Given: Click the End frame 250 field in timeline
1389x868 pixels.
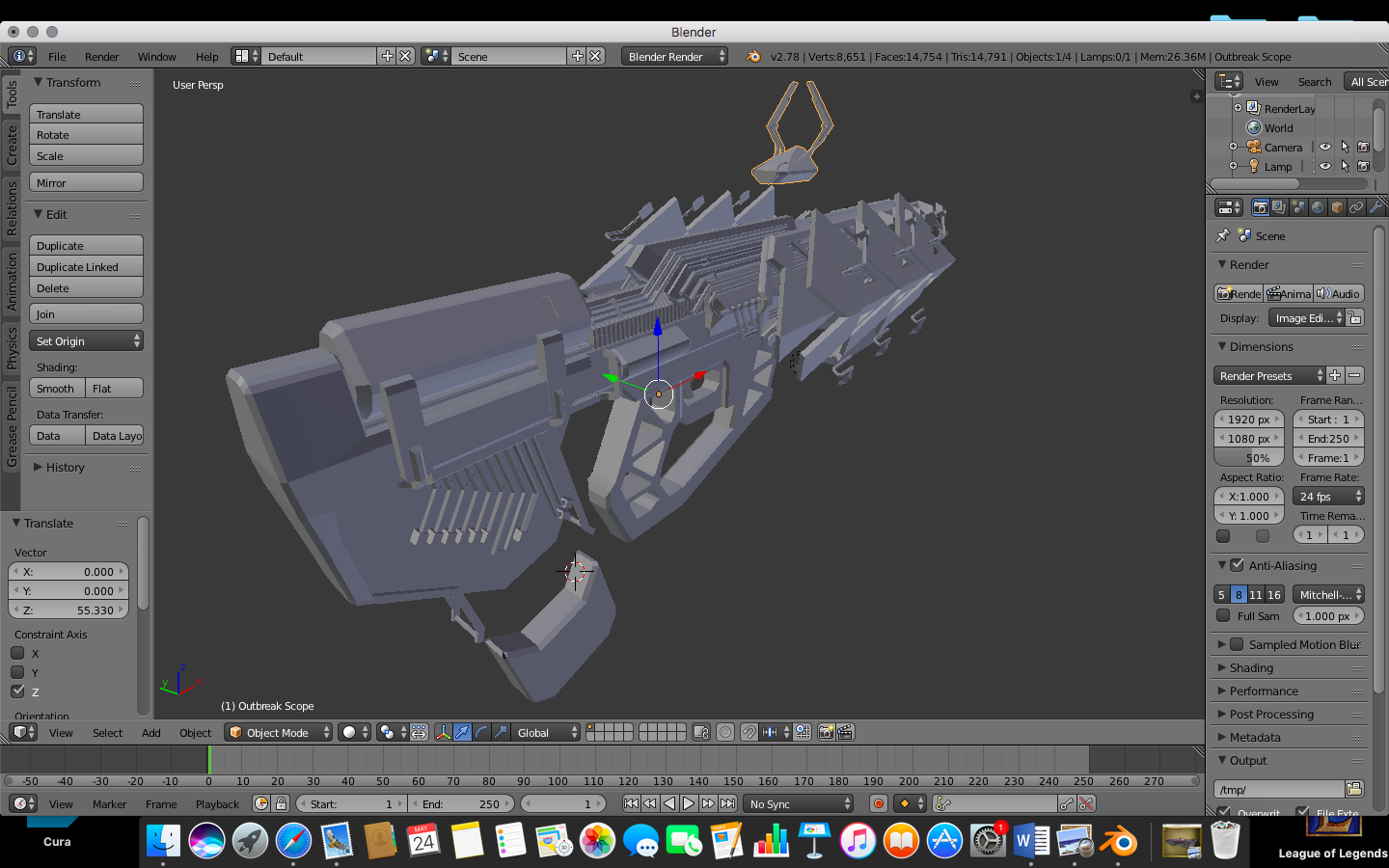Looking at the screenshot, I should point(463,803).
